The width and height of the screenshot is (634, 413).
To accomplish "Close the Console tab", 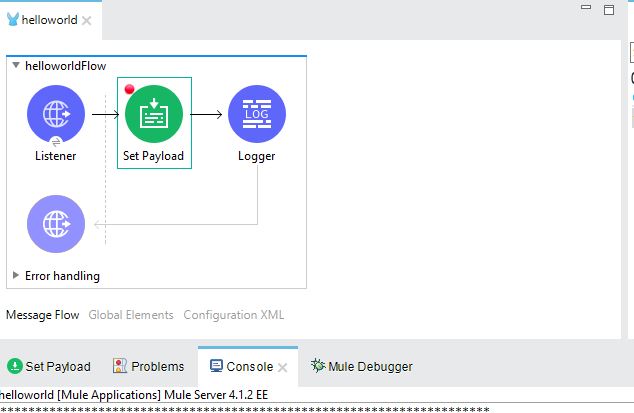I will [x=283, y=367].
